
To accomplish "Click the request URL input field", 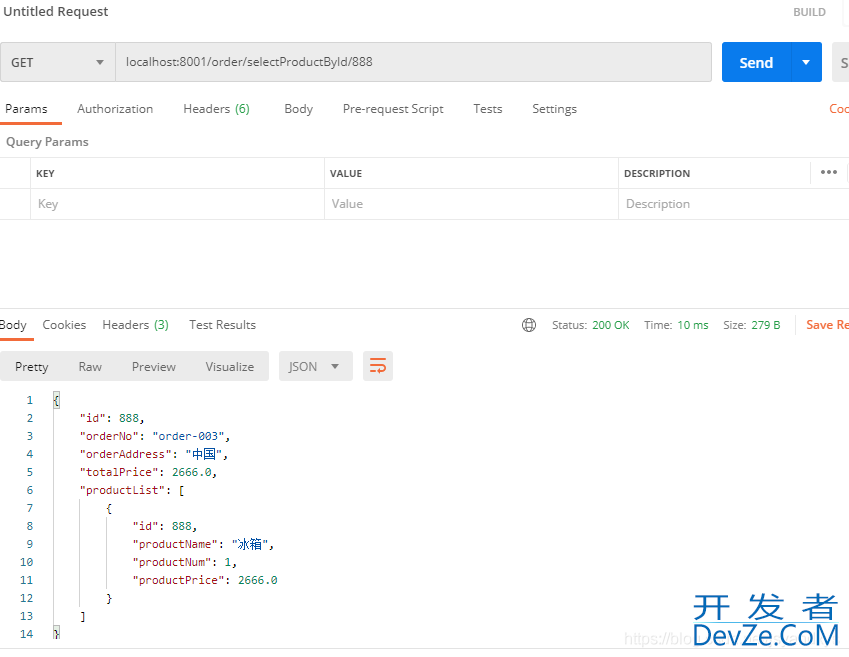I will [413, 62].
